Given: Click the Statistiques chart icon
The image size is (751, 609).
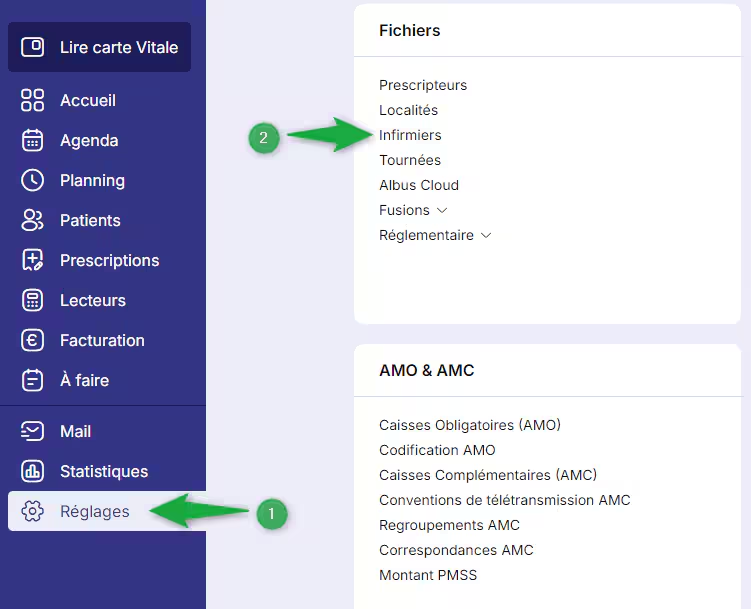Looking at the screenshot, I should pos(33,471).
